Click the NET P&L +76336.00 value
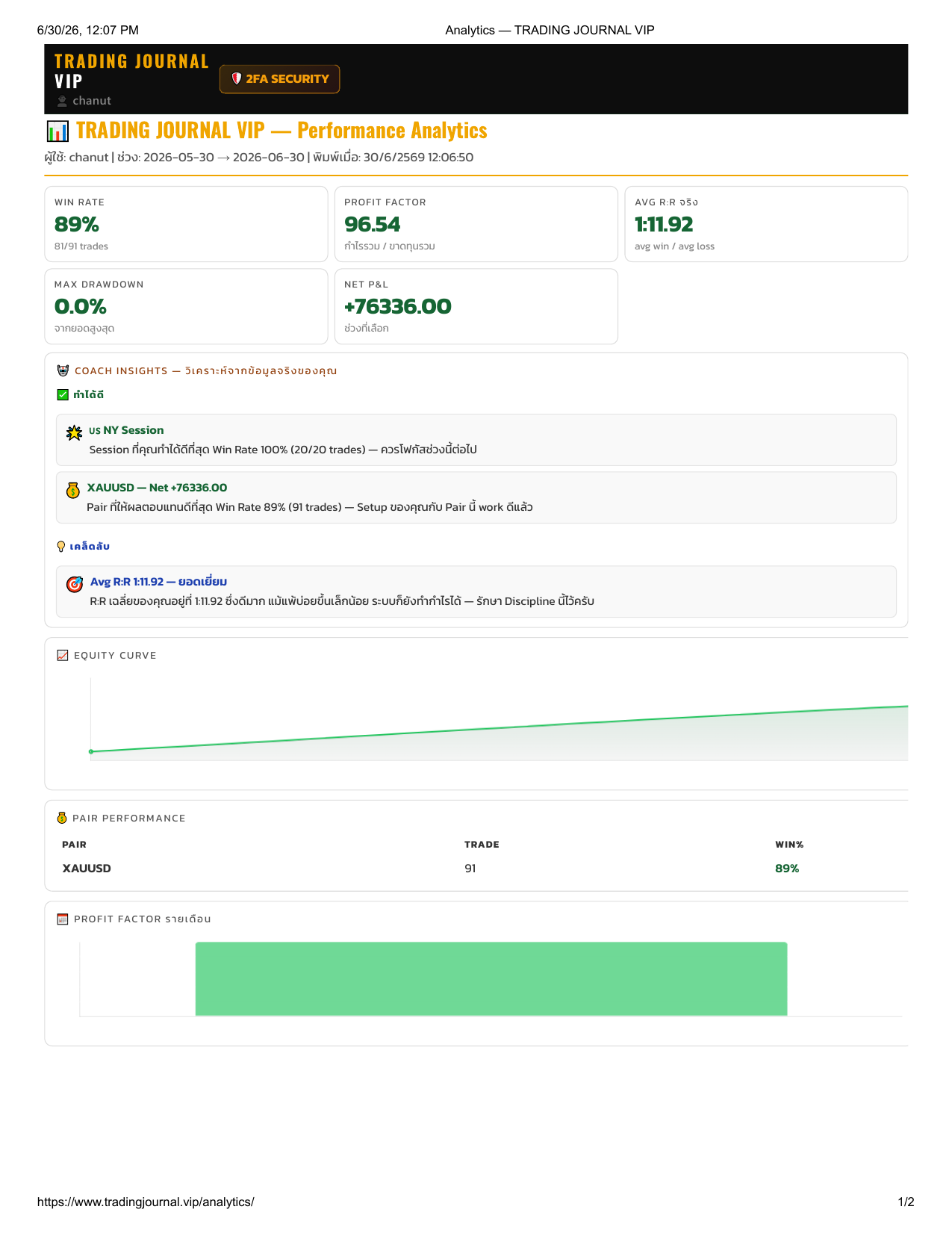The width and height of the screenshot is (952, 1233). (398, 306)
